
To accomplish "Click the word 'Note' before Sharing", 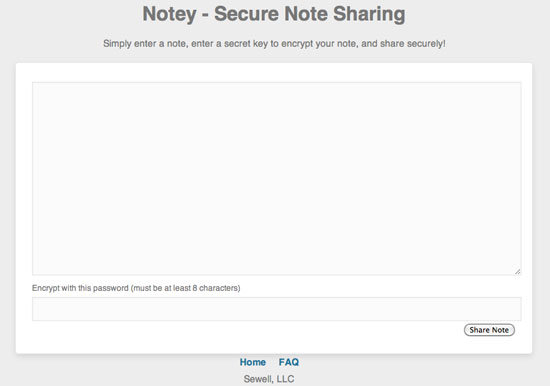I will [306, 14].
